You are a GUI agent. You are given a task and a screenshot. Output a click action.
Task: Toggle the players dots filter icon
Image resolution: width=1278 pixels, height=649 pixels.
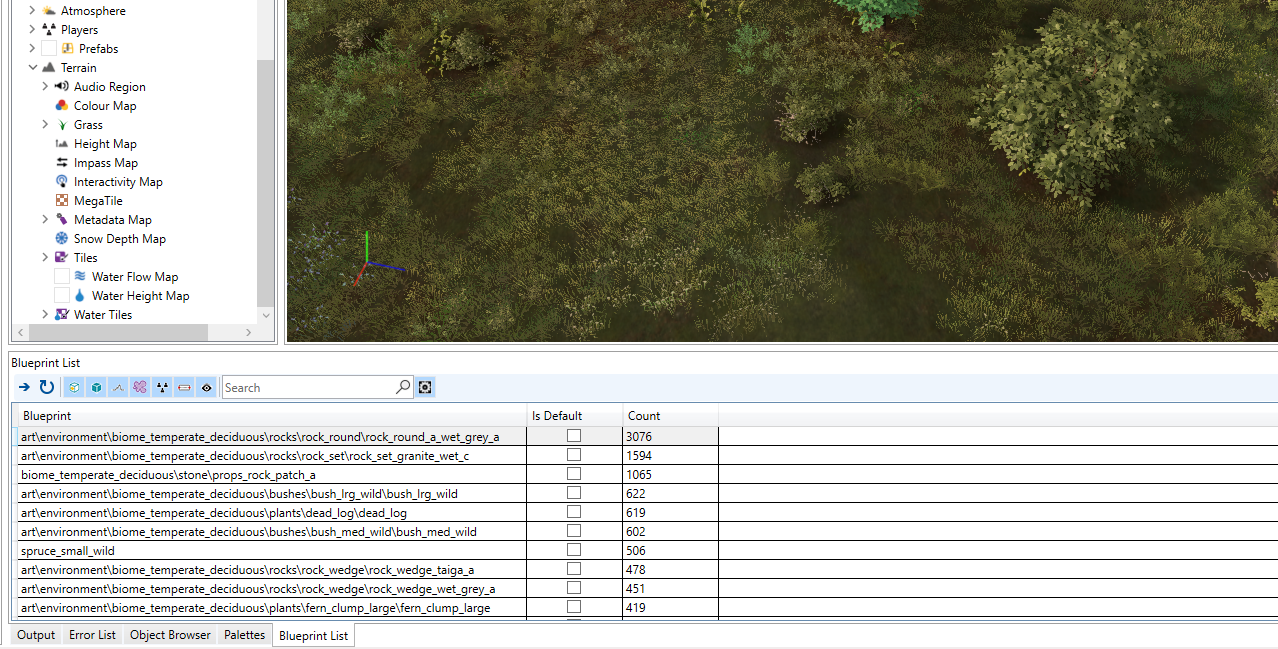point(162,387)
